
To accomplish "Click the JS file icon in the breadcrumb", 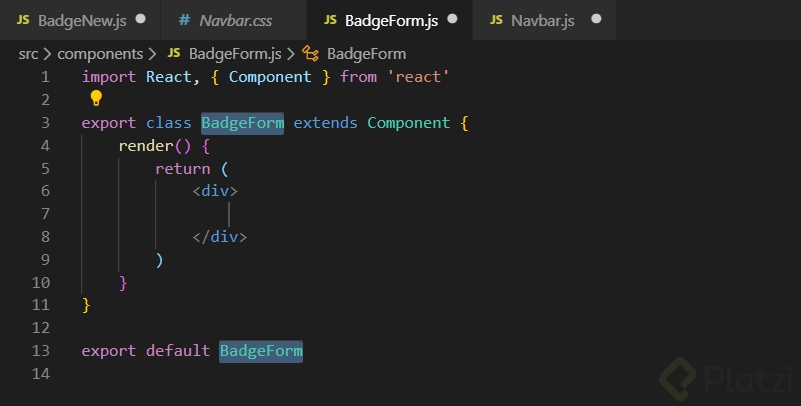I will point(173,53).
